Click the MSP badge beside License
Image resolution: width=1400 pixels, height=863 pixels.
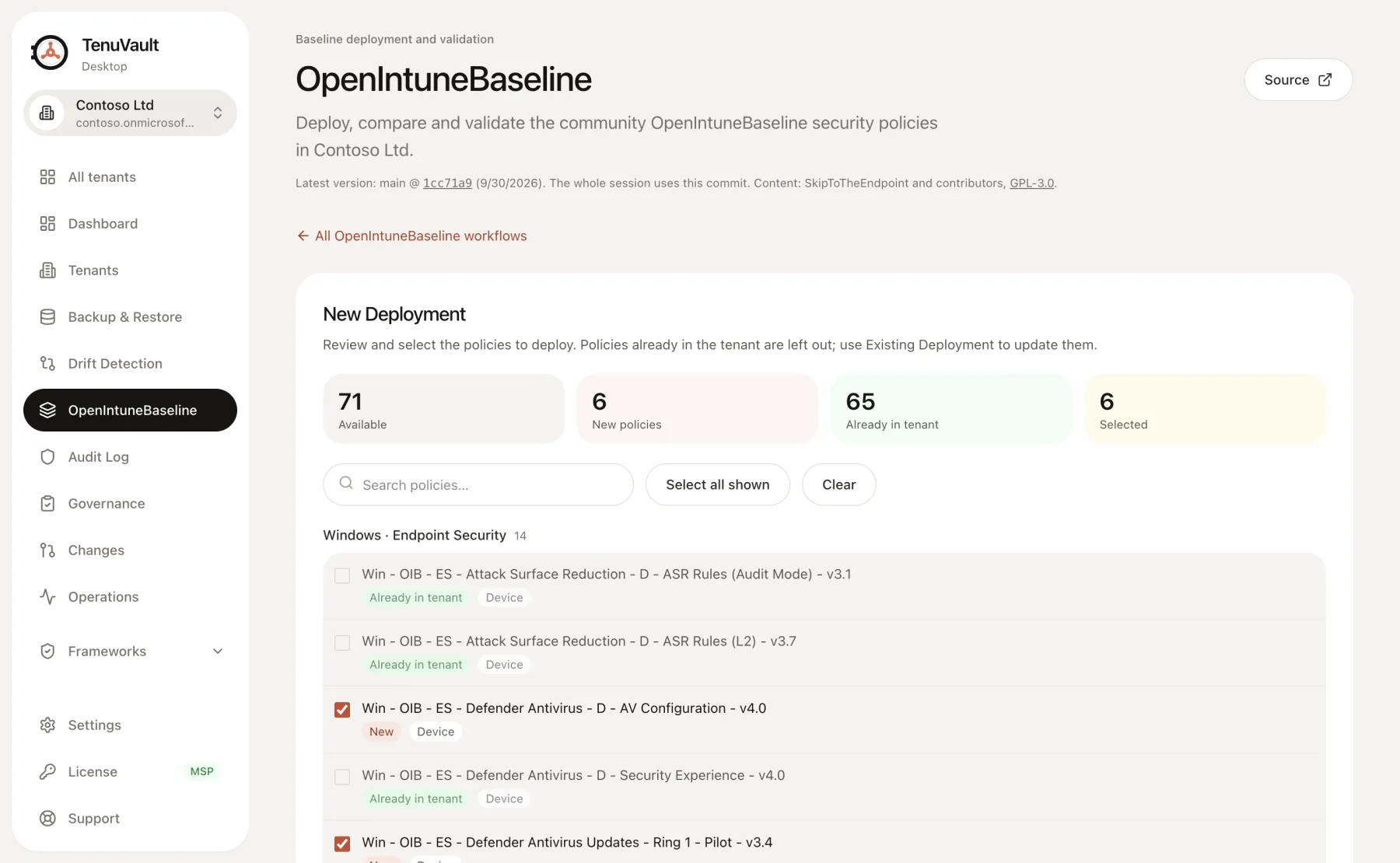click(201, 771)
